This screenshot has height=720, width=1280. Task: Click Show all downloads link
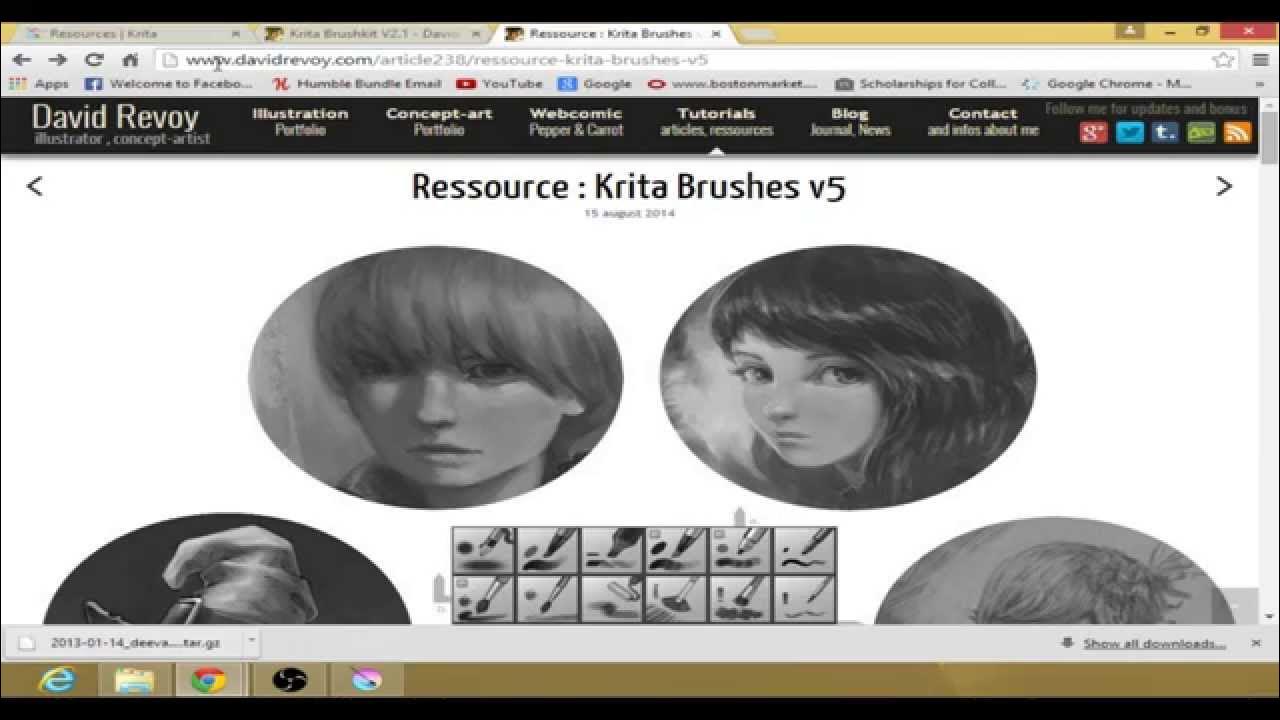(1154, 643)
